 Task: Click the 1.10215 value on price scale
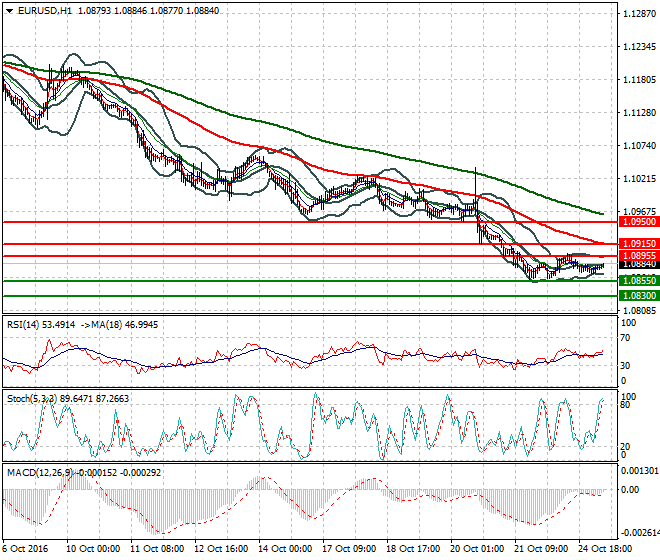pyautogui.click(x=636, y=179)
